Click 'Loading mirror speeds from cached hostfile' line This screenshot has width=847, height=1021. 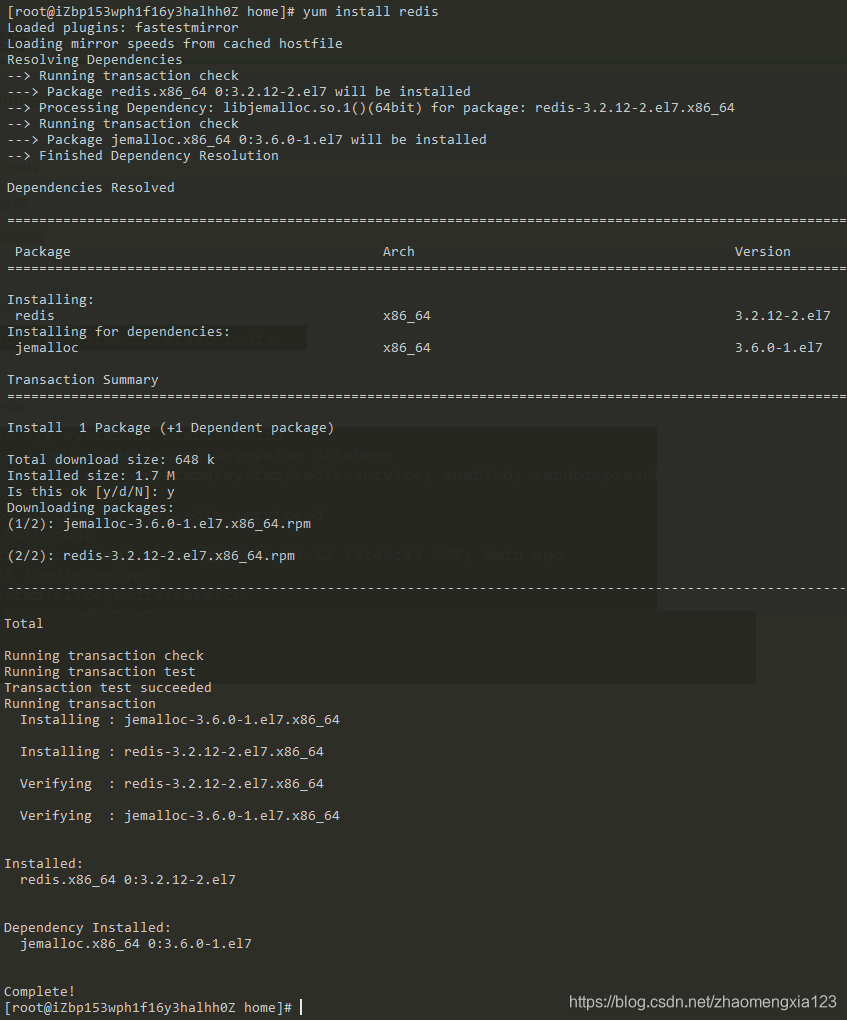pyautogui.click(x=174, y=44)
